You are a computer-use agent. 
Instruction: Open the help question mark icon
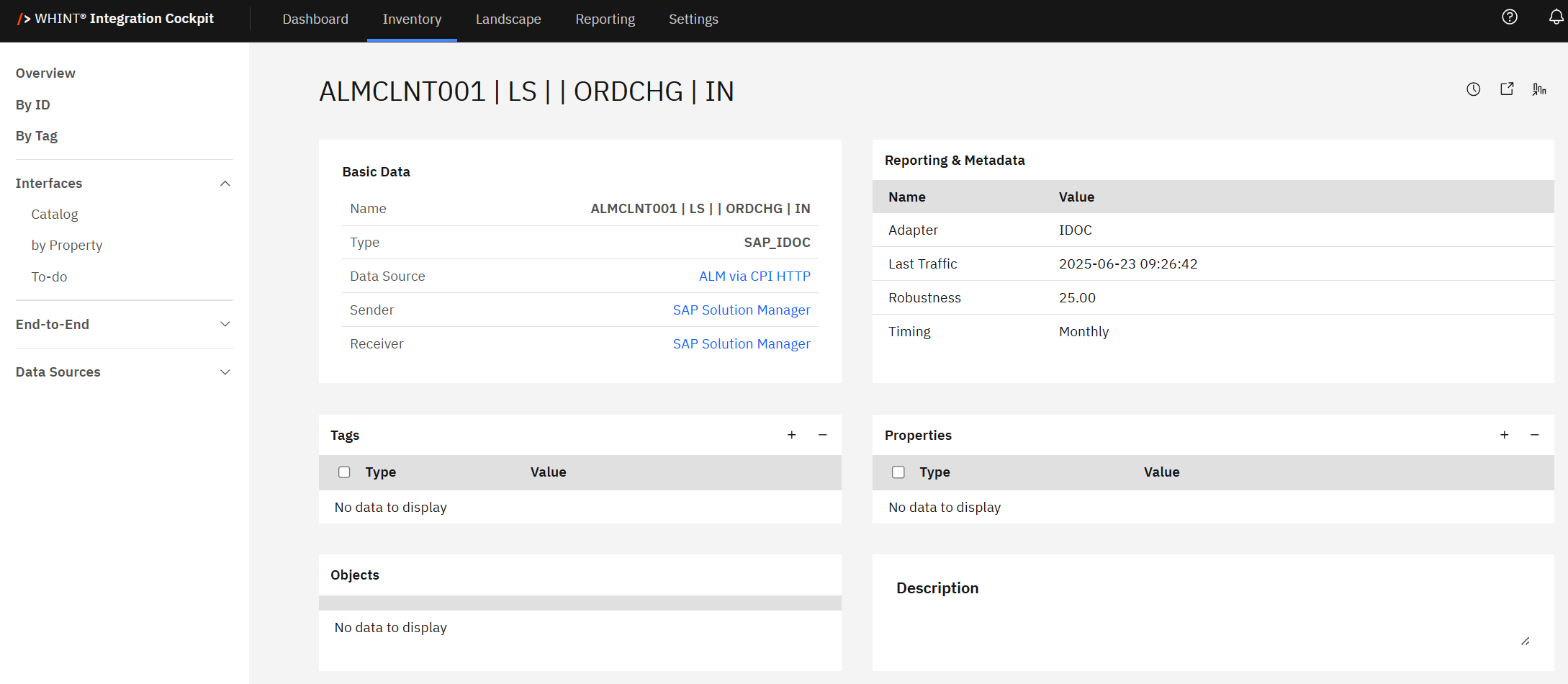[1510, 17]
